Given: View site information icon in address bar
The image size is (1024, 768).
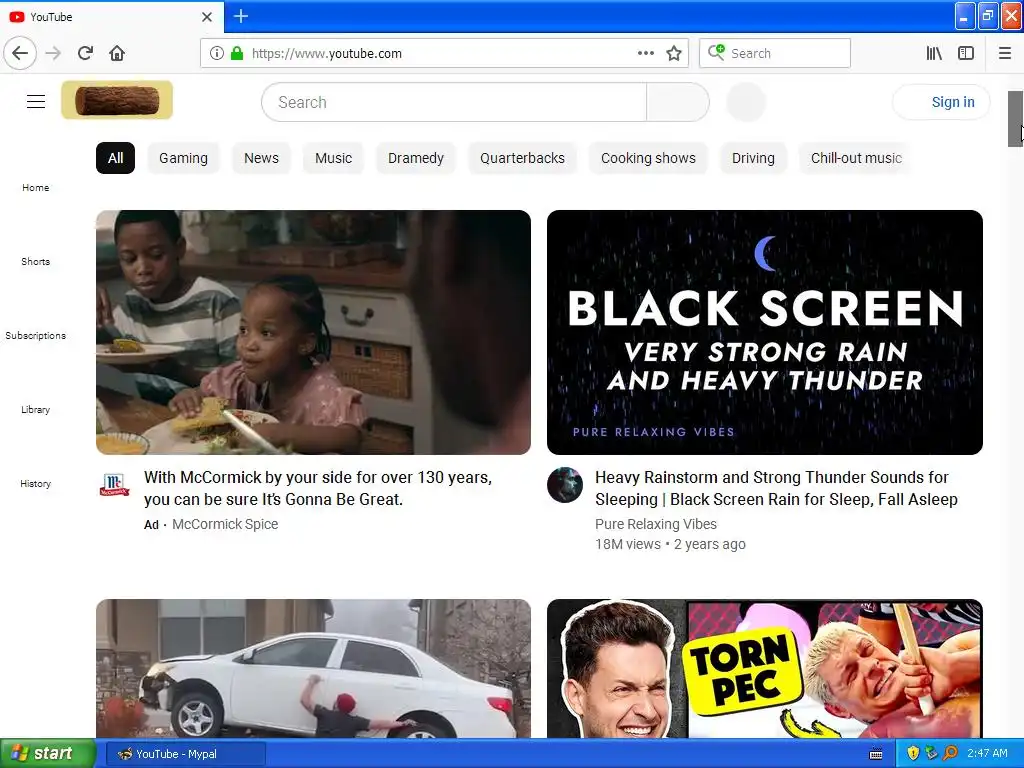Looking at the screenshot, I should pos(216,53).
